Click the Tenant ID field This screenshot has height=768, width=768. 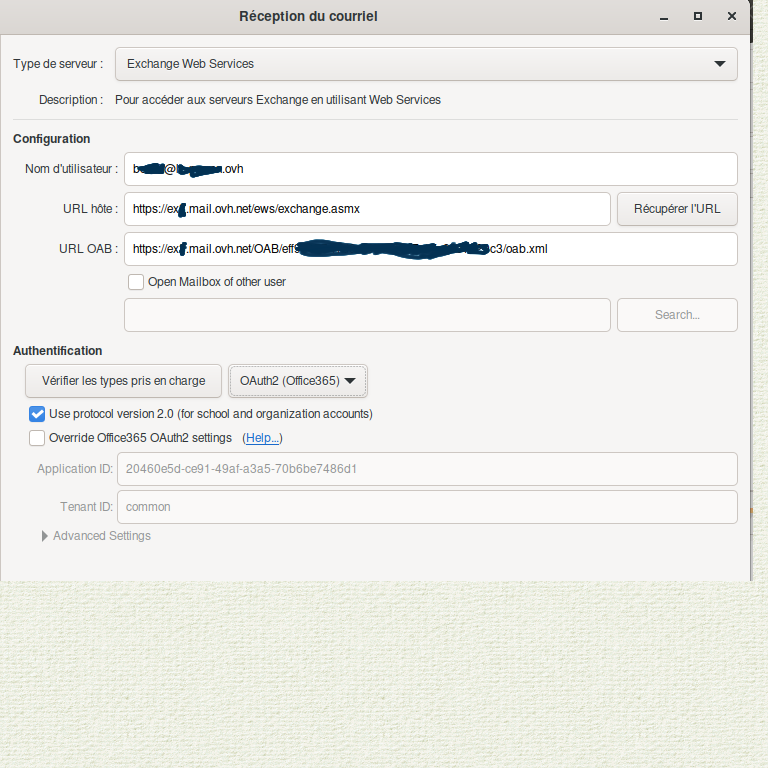pyautogui.click(x=427, y=507)
